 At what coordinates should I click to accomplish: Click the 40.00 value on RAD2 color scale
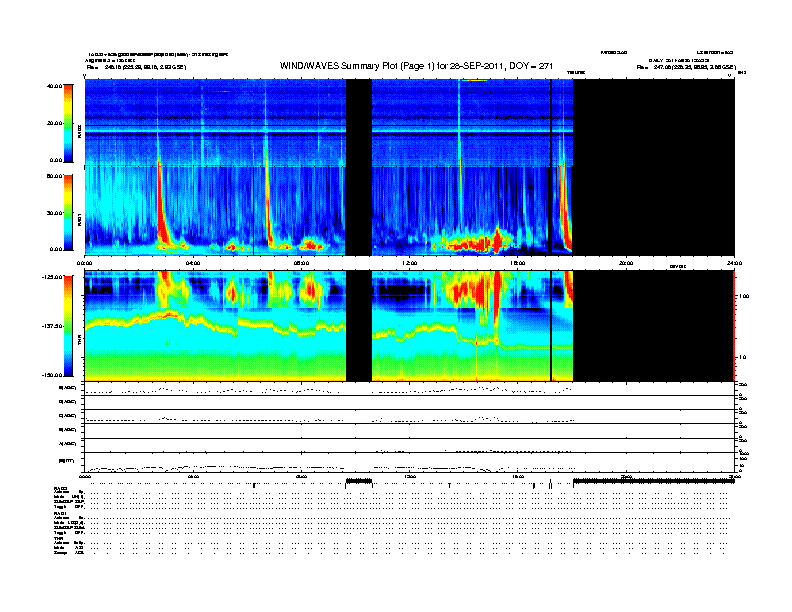54,86
